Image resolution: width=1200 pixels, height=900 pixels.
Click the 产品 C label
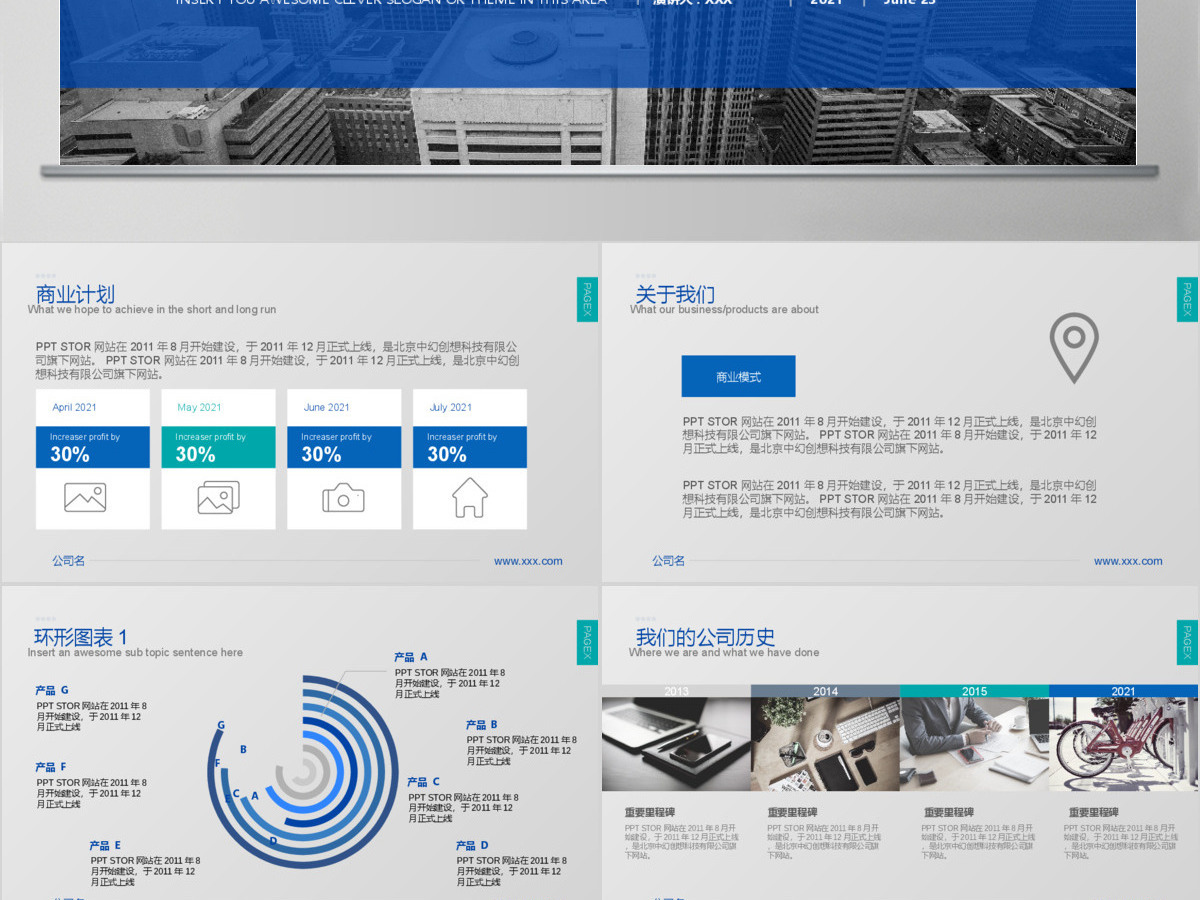(x=424, y=782)
